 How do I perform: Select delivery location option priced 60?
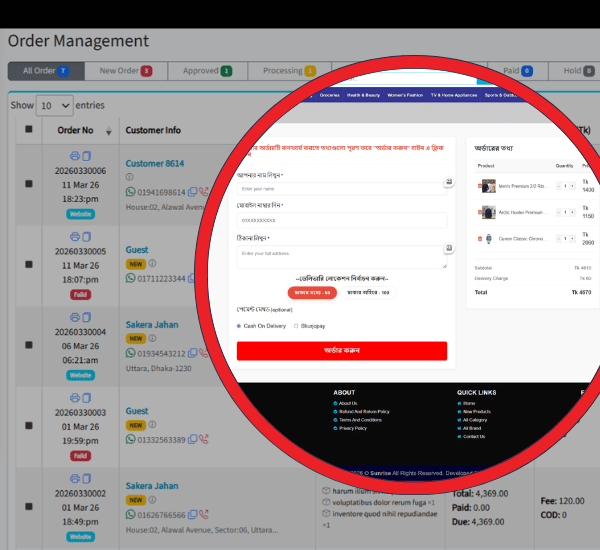(x=312, y=292)
